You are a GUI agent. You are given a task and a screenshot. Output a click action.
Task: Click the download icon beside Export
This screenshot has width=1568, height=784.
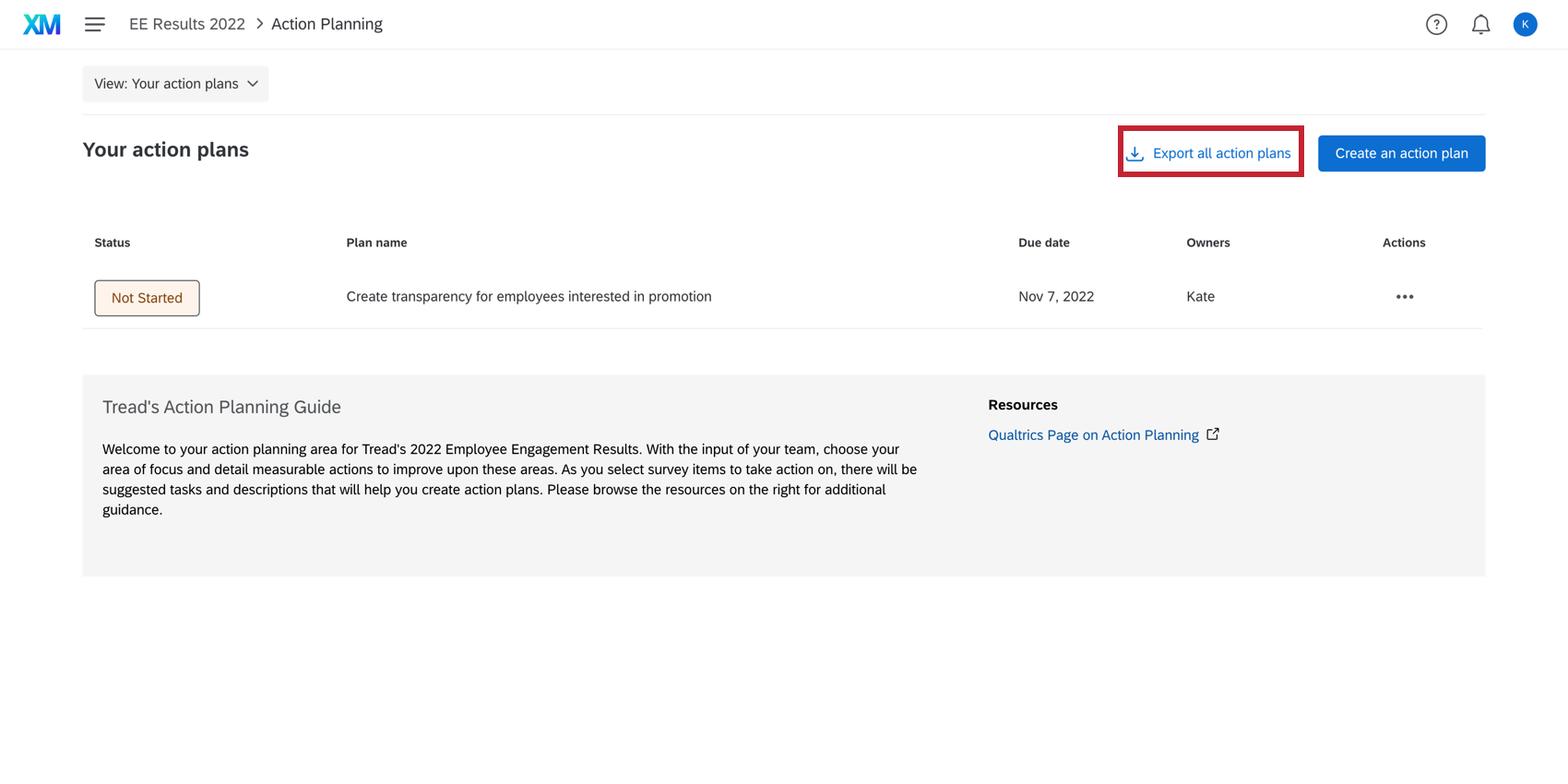[x=1135, y=153]
